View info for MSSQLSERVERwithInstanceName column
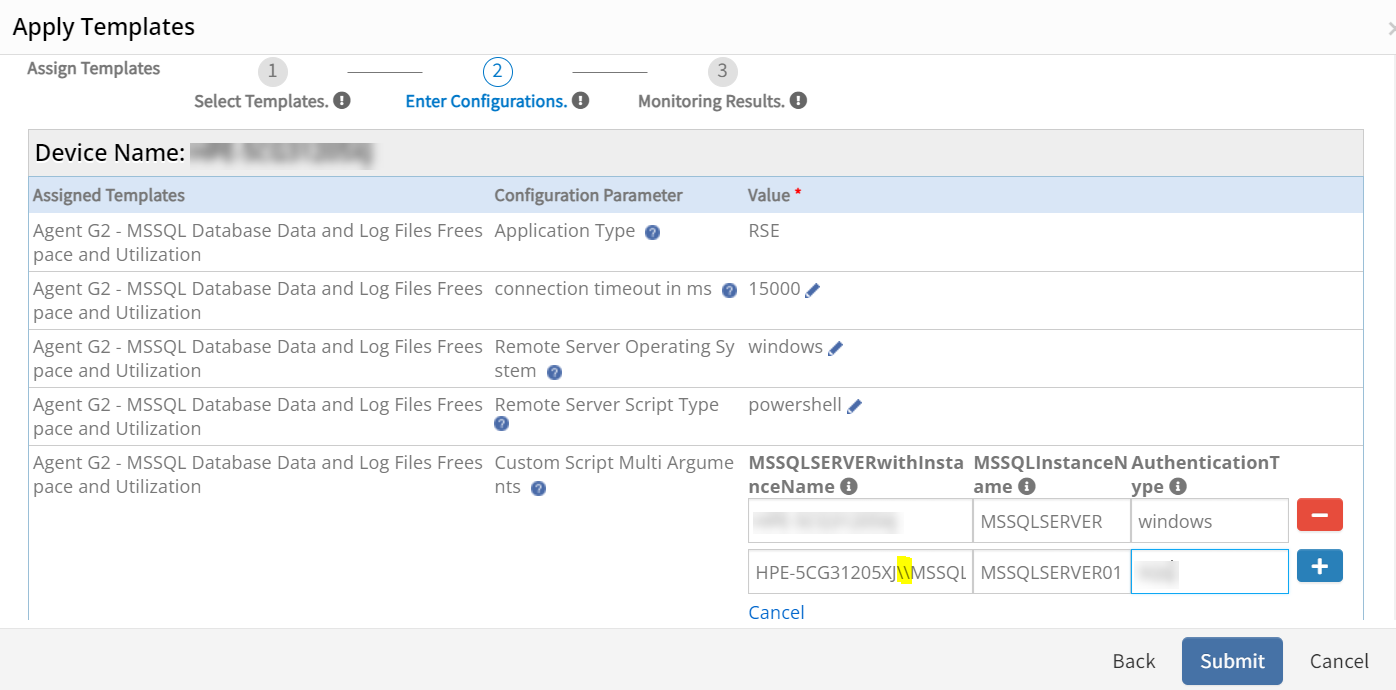Image resolution: width=1396 pixels, height=690 pixels. coord(848,486)
